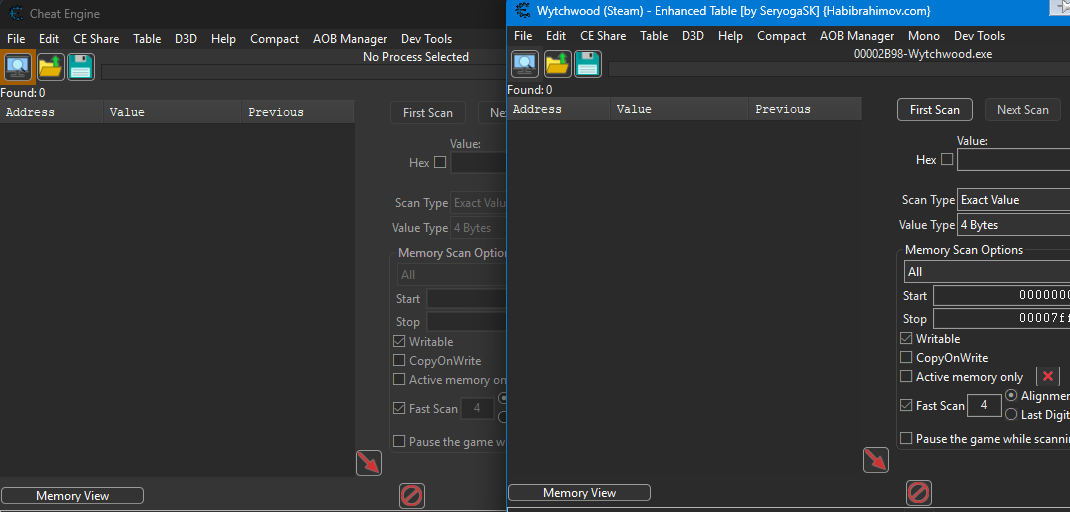The image size is (1070, 512).
Task: Click Stop address field in Wytchwood window
Action: tap(1001, 319)
